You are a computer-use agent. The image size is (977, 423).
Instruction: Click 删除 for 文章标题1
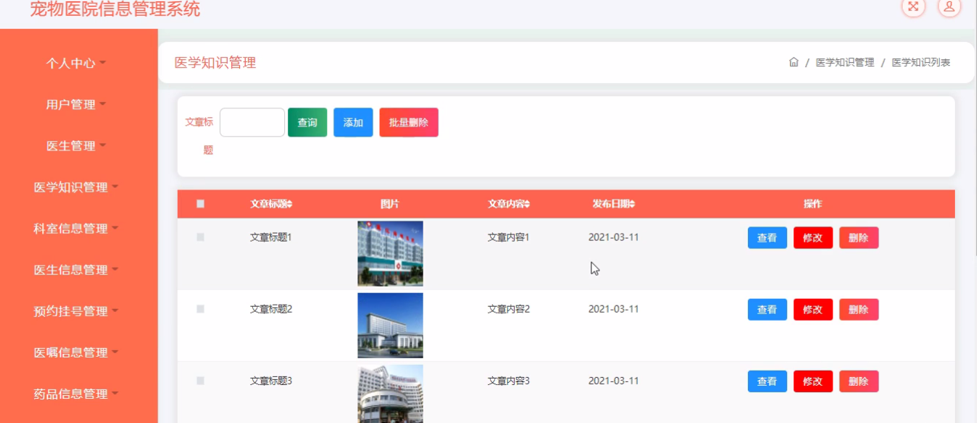(x=859, y=238)
